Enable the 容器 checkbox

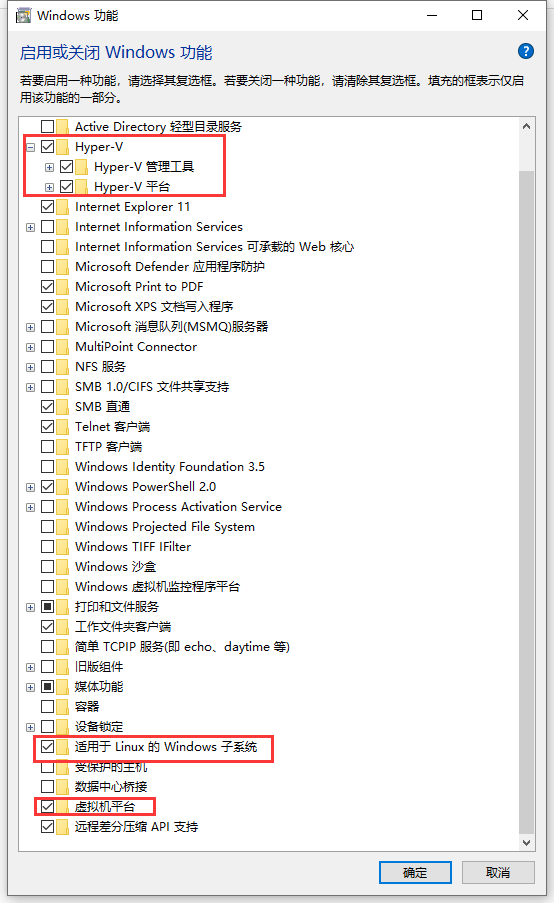(47, 706)
